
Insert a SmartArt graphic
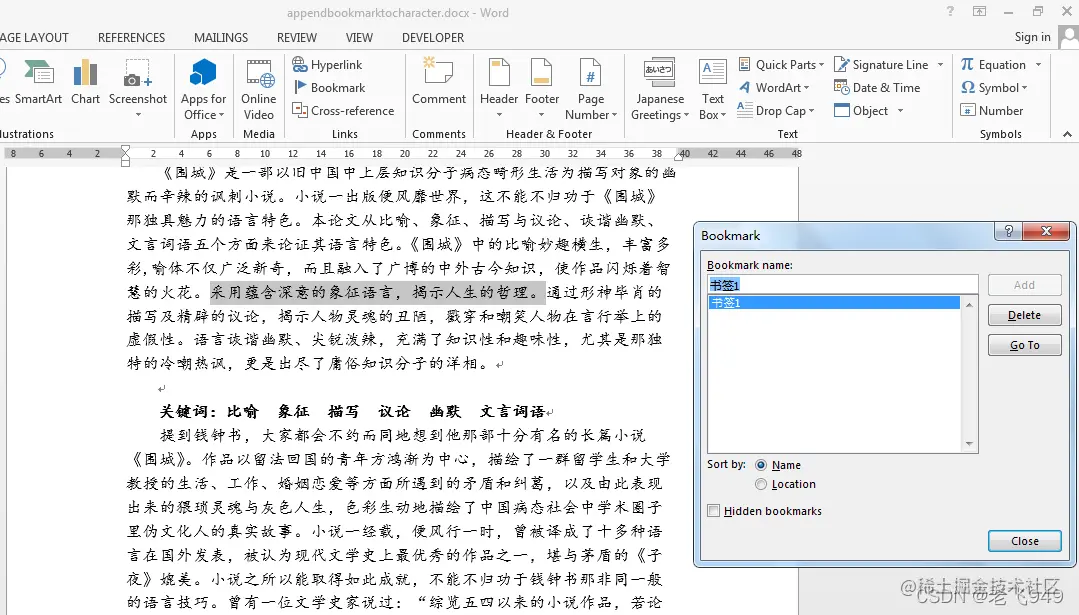40,86
